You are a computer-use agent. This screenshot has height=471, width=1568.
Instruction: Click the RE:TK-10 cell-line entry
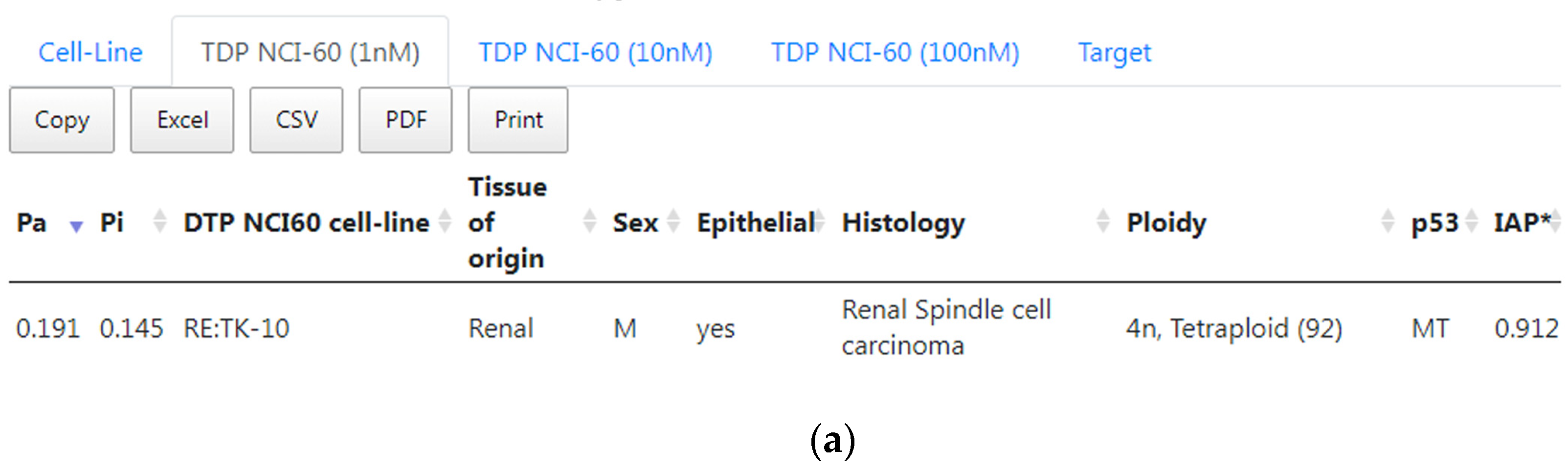236,329
